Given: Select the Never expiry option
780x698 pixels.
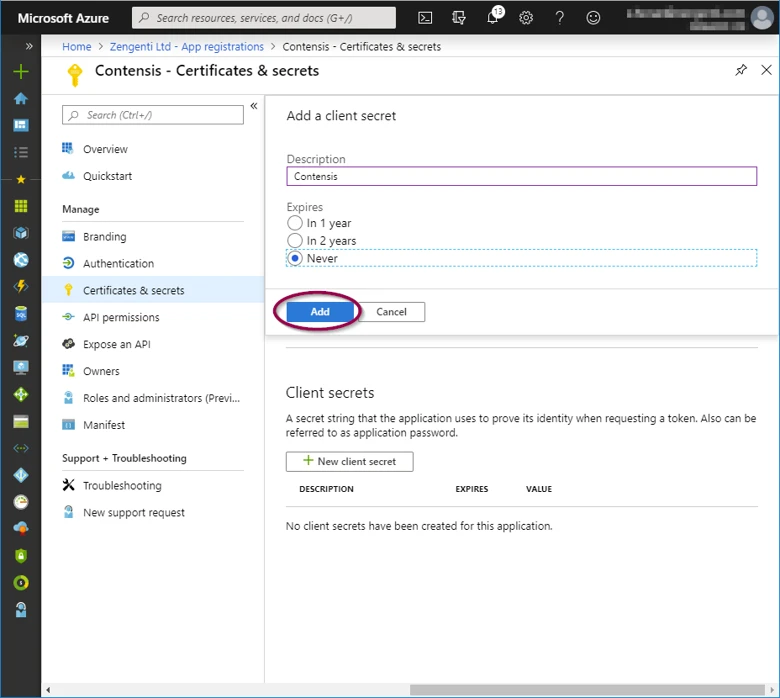Looking at the screenshot, I should pyautogui.click(x=295, y=258).
